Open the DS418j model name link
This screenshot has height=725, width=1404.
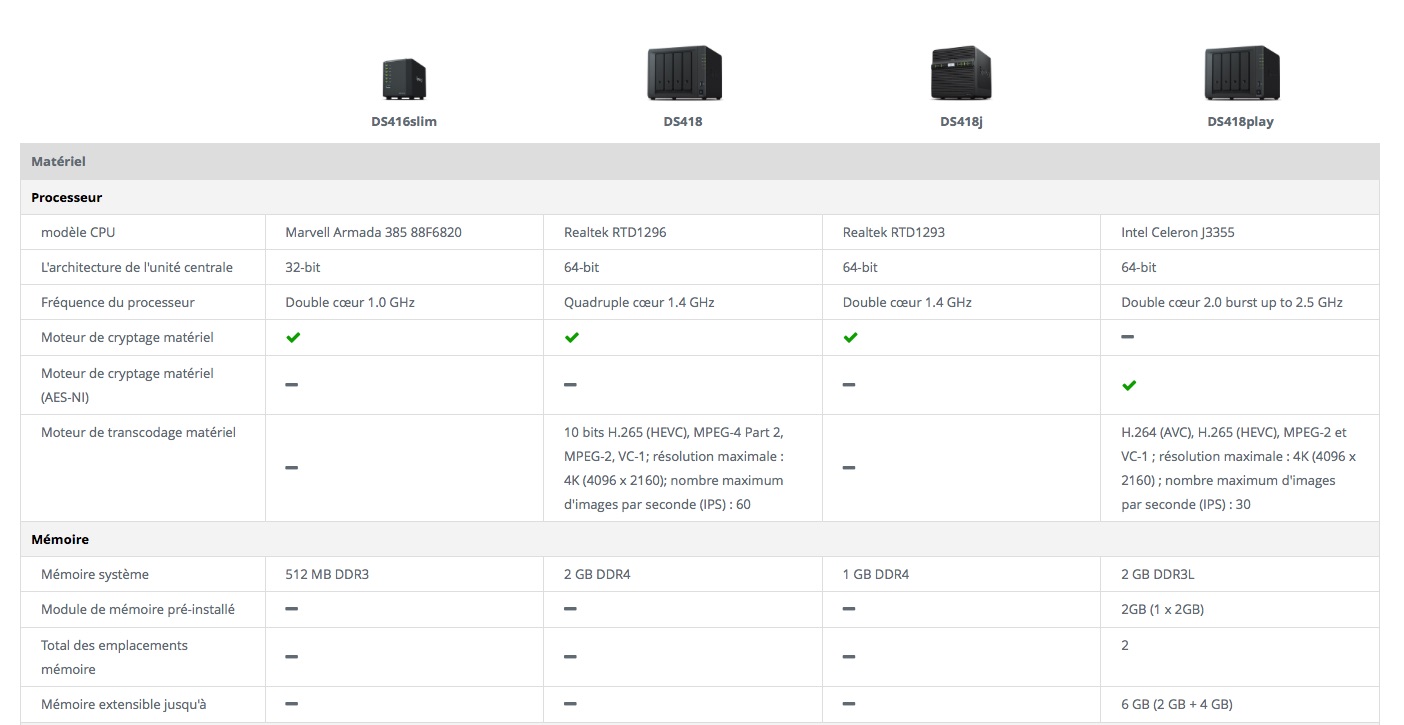961,122
